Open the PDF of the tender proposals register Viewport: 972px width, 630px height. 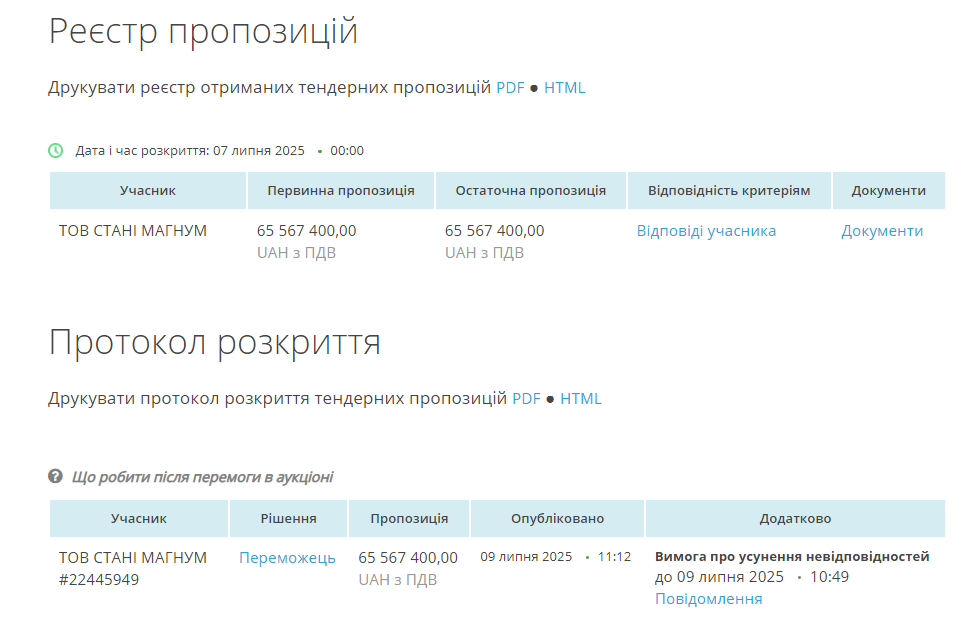[510, 88]
